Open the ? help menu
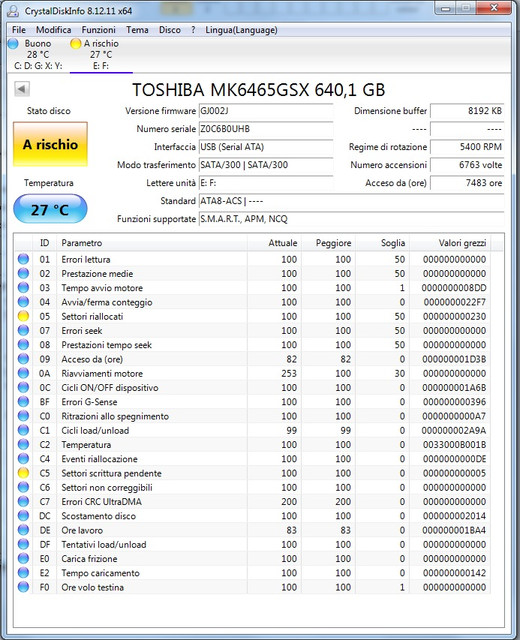Screen dimensions: 520x640 (x=193, y=30)
